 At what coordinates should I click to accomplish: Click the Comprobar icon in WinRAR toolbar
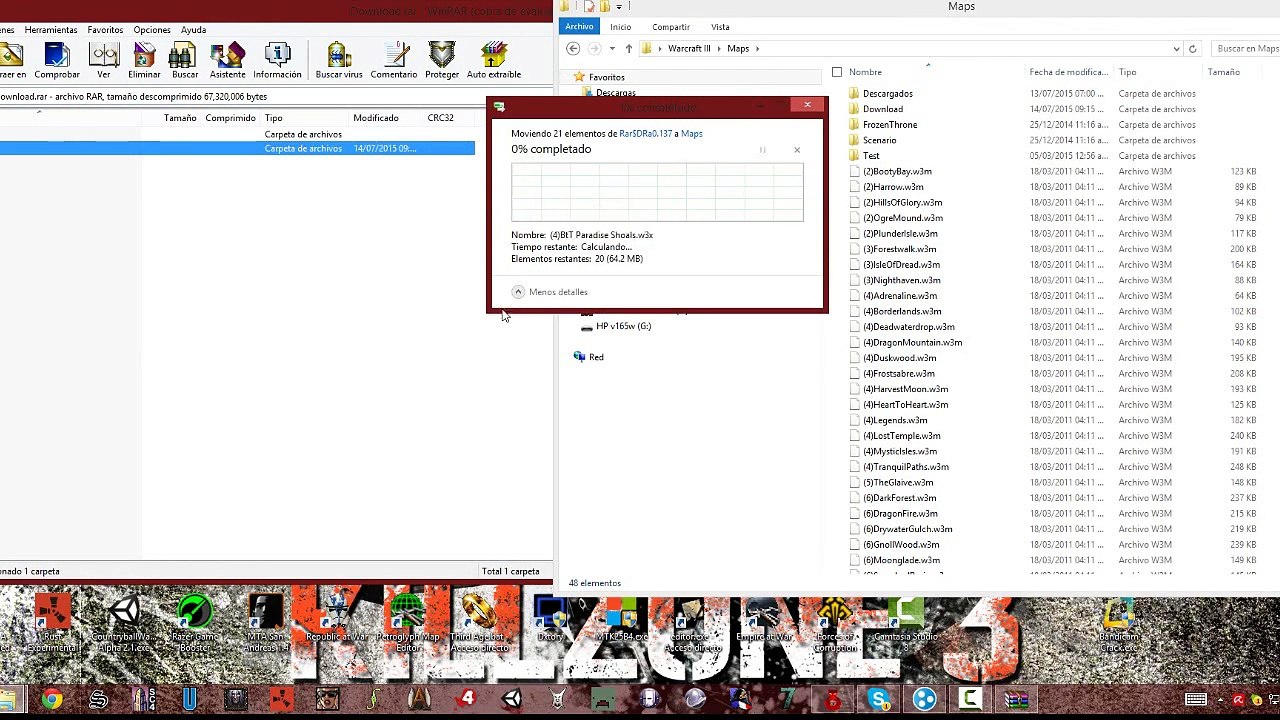pos(57,60)
